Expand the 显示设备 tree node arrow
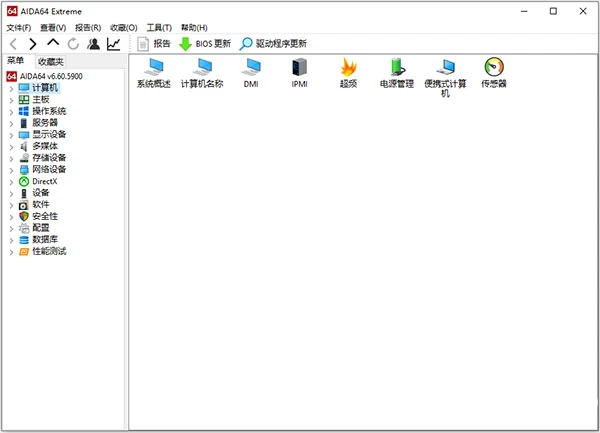Screen dimensions: 600x433 (x=11, y=135)
